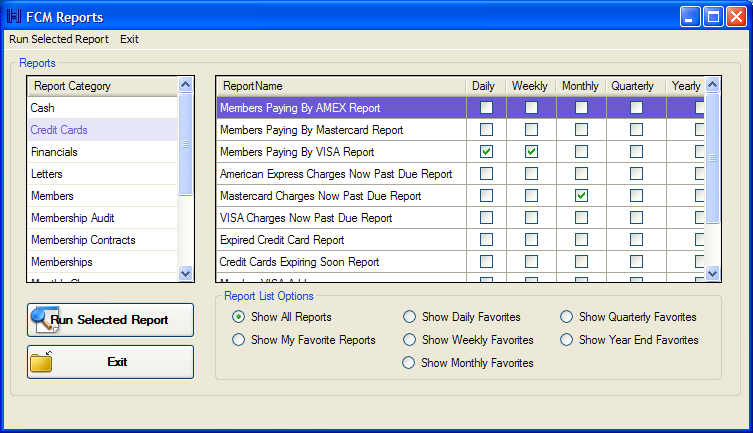The width and height of the screenshot is (753, 433).
Task: Check Monthly for Members Paying By VISA
Action: click(x=582, y=152)
